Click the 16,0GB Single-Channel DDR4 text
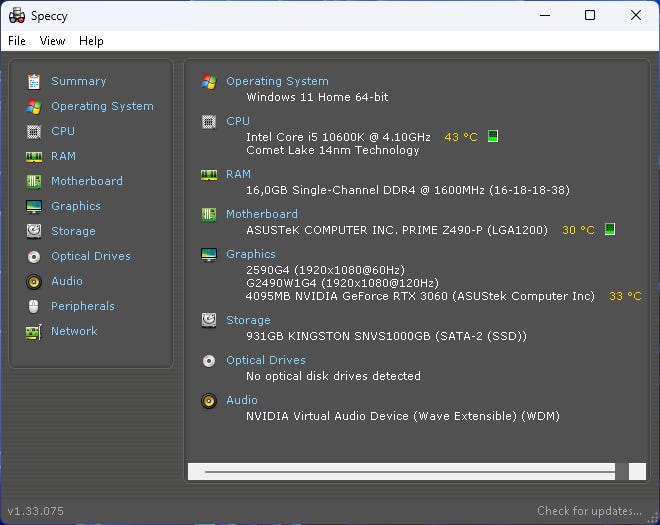This screenshot has width=660, height=525. (x=408, y=190)
